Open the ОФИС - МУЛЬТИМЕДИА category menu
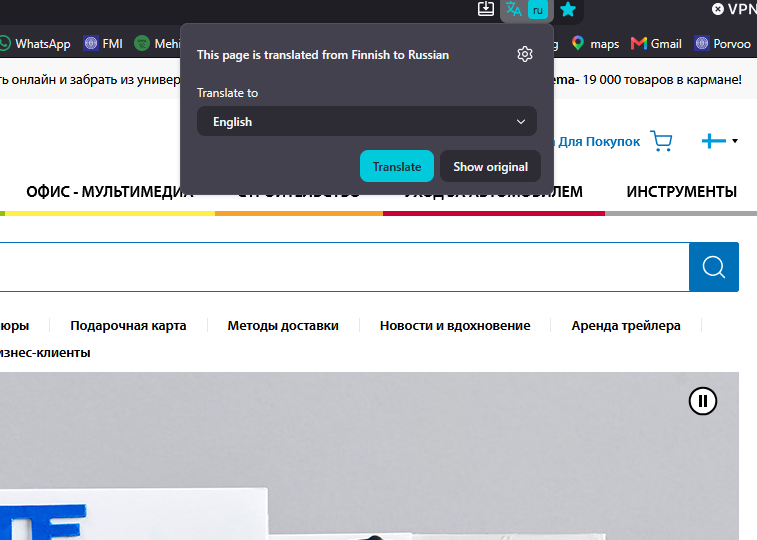 click(110, 192)
